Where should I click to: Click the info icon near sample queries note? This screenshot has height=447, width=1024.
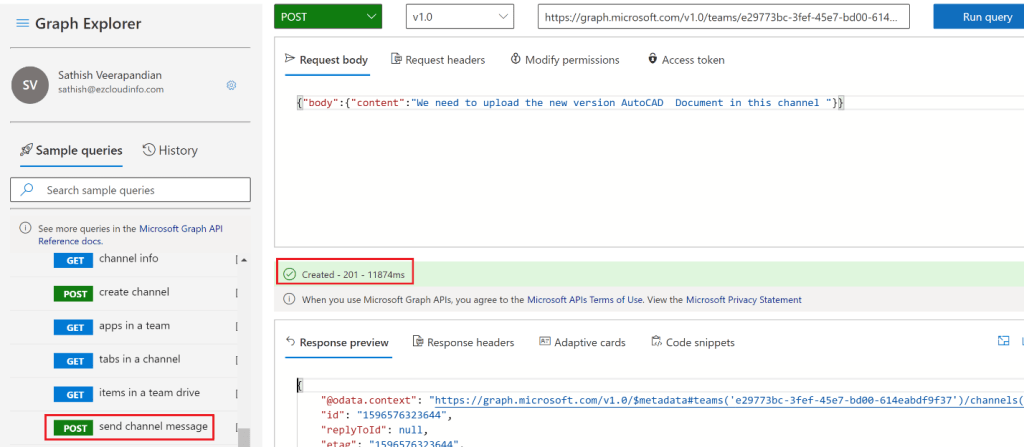25,229
